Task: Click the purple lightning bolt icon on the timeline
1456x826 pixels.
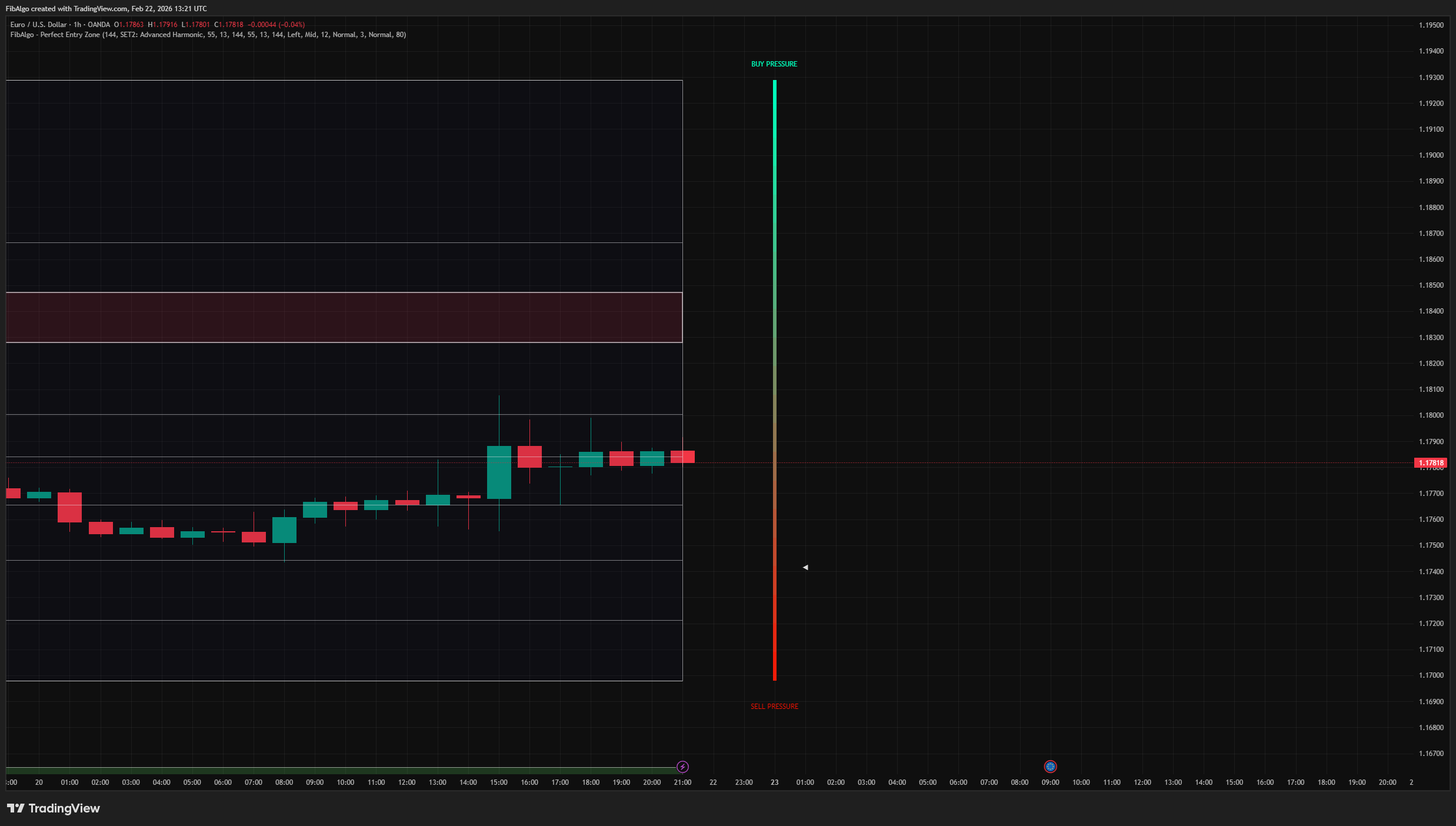Action: pos(682,766)
